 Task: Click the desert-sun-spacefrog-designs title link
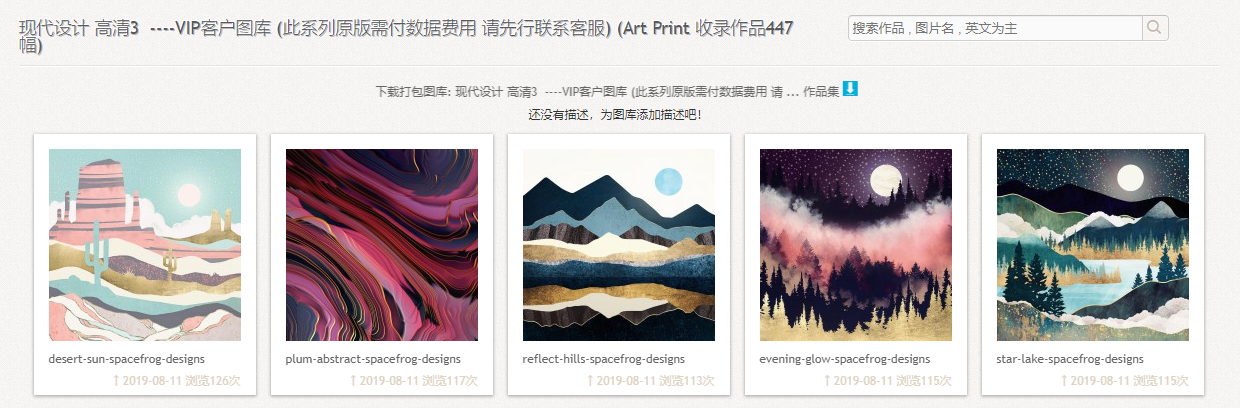127,359
